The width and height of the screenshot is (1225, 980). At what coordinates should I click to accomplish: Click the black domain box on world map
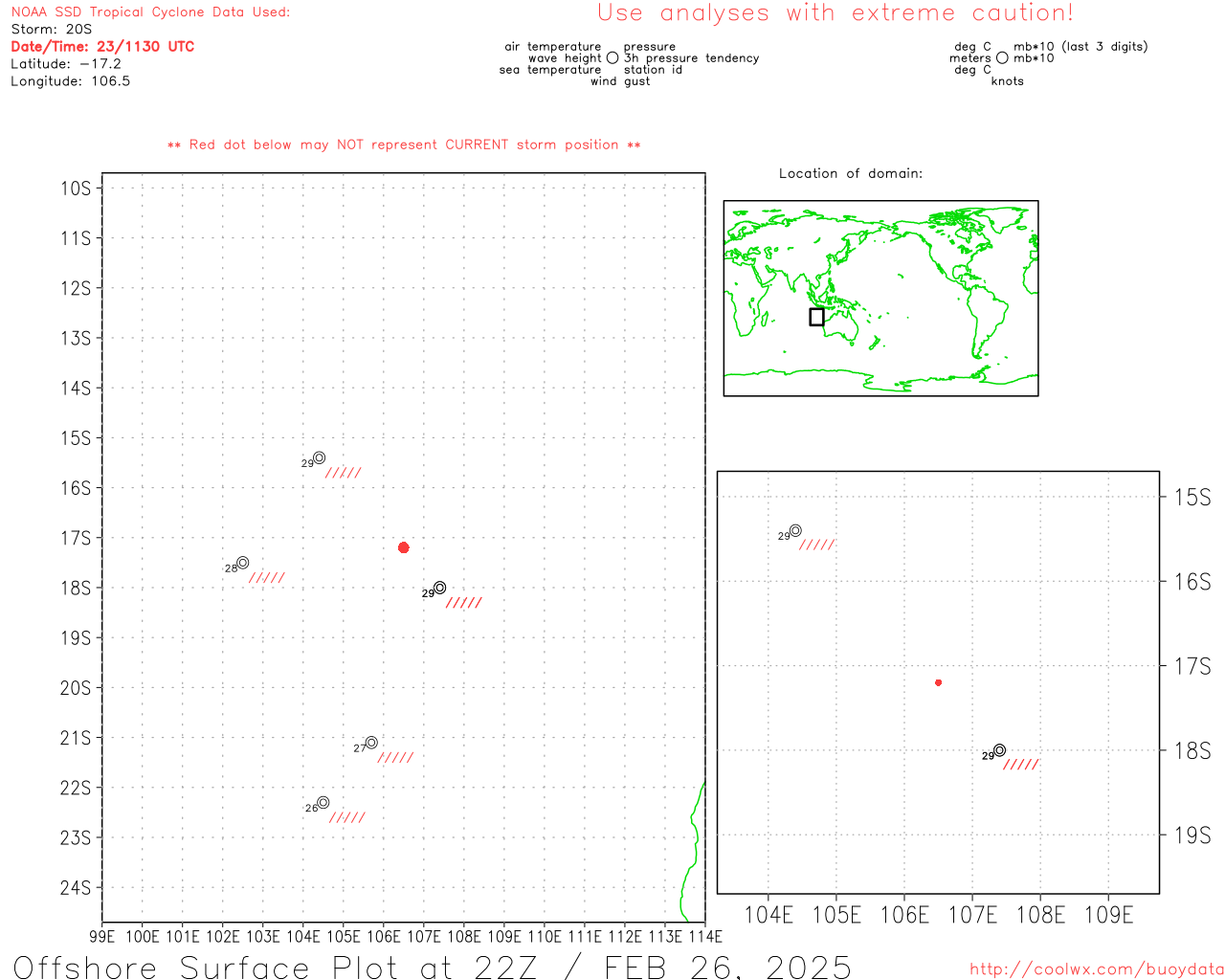pyautogui.click(x=816, y=317)
